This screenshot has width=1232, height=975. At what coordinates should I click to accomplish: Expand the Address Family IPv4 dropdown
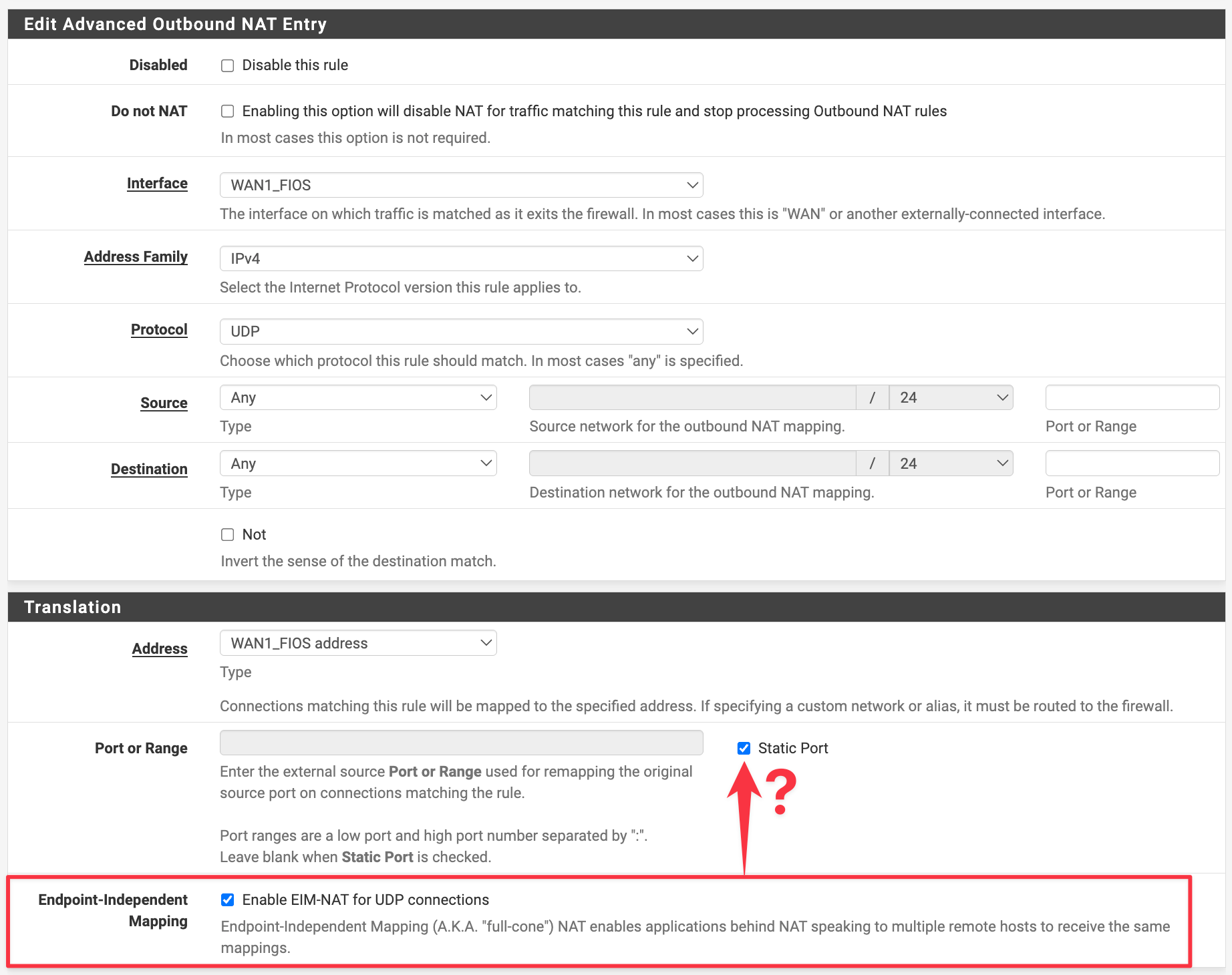[461, 258]
